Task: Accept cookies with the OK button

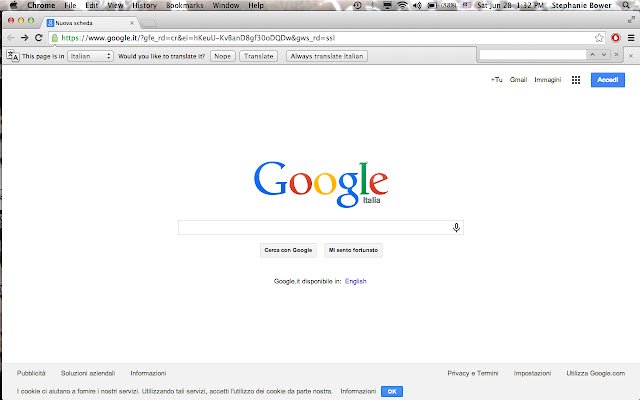Action: [x=392, y=391]
